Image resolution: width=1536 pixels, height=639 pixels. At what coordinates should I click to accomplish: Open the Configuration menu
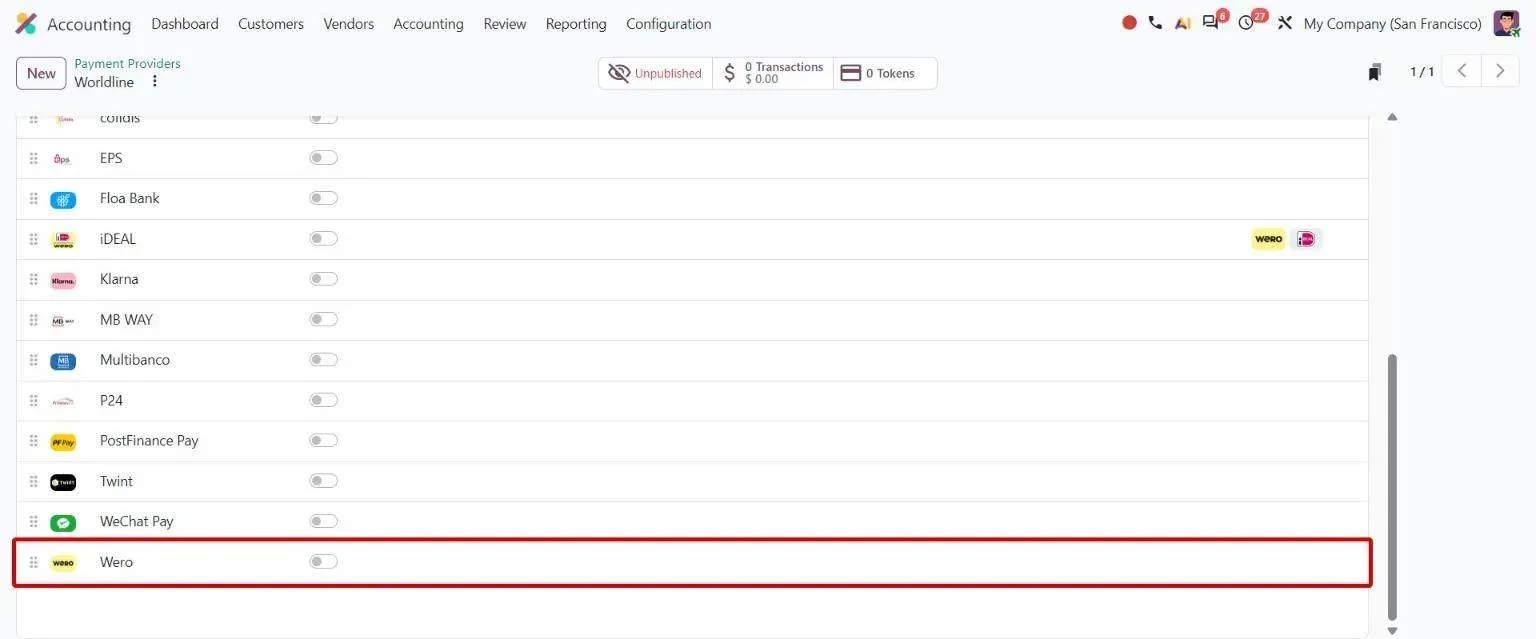[669, 23]
